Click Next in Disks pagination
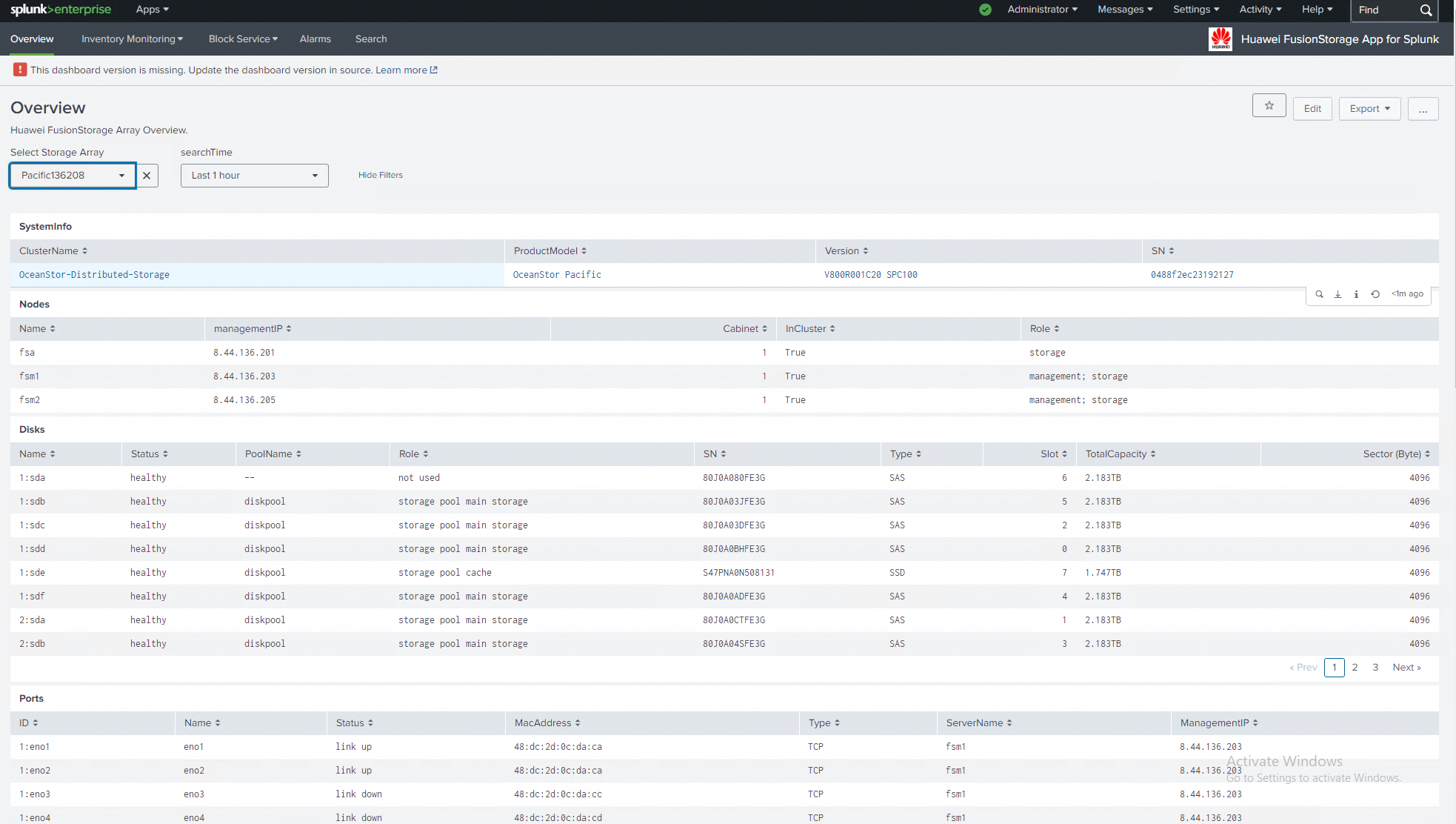Image resolution: width=1456 pixels, height=824 pixels. 1406,668
